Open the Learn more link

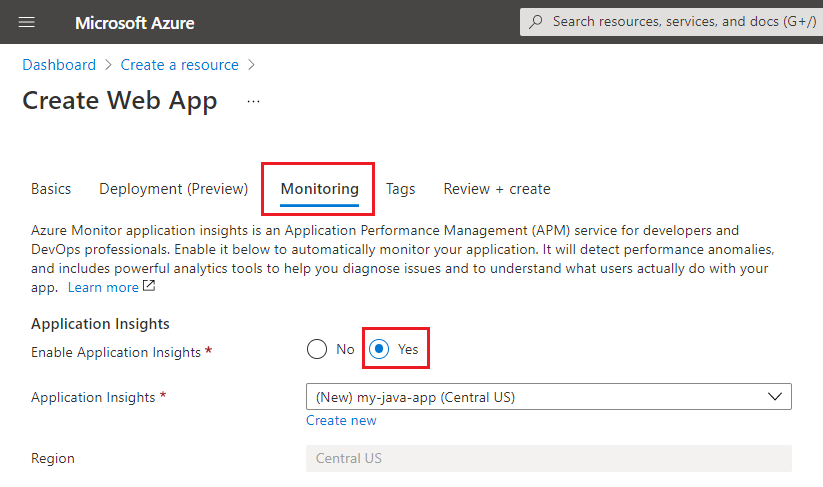103,288
